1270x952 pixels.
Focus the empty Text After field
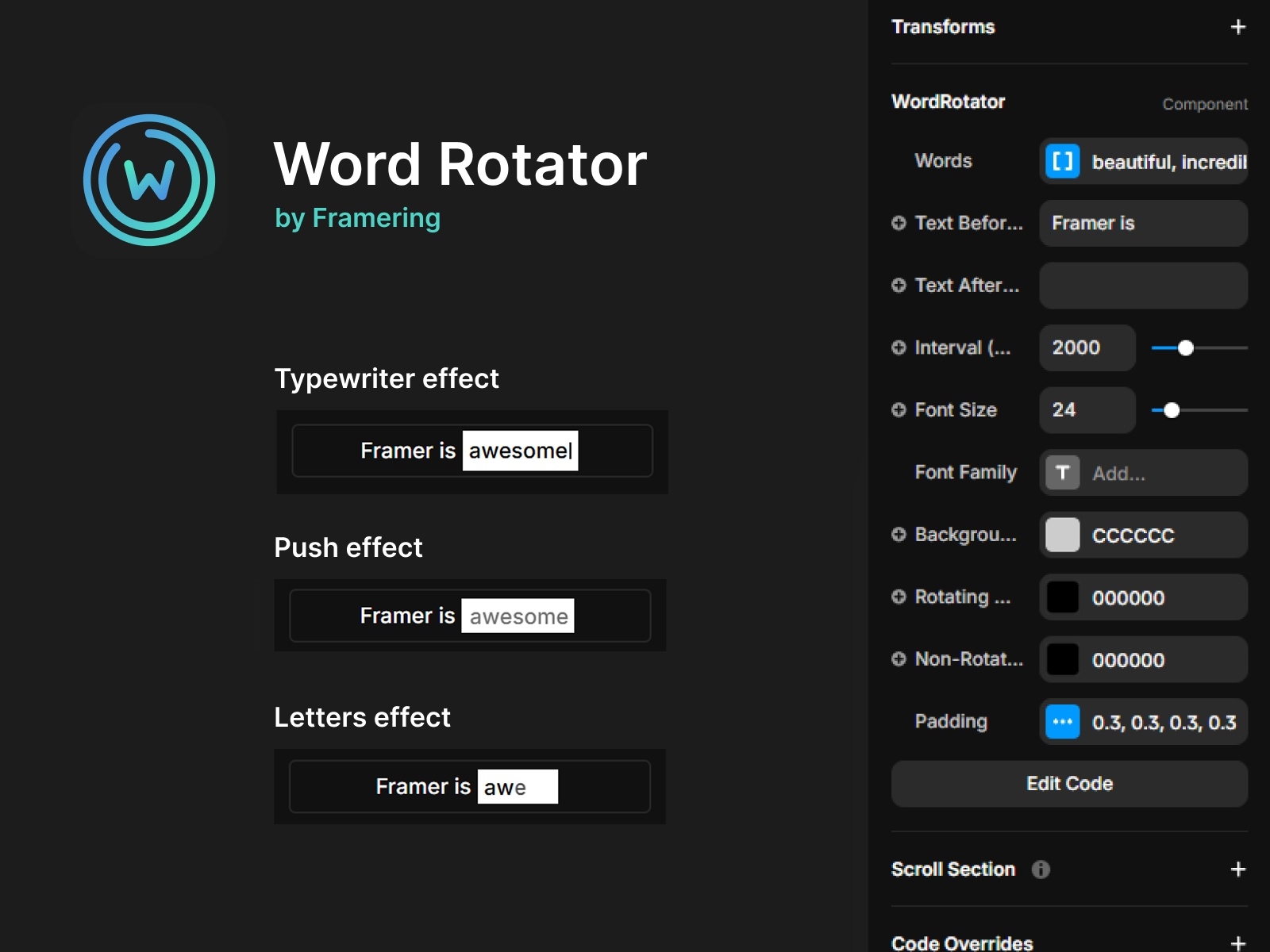pyautogui.click(x=1143, y=286)
